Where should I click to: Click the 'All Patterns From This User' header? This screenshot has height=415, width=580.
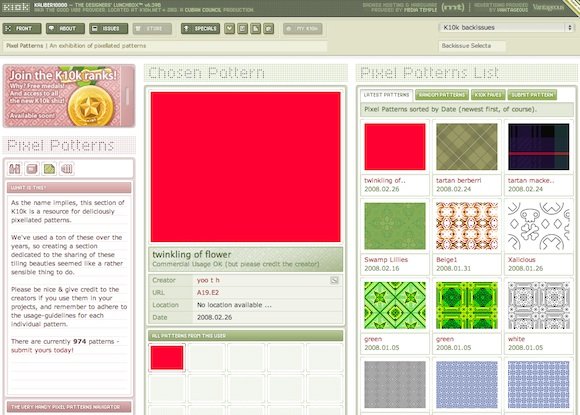(x=246, y=335)
